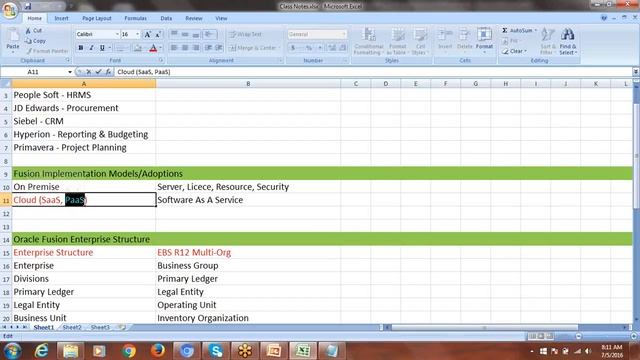
Task: Click the Insert Function fx icon
Action: pos(108,72)
